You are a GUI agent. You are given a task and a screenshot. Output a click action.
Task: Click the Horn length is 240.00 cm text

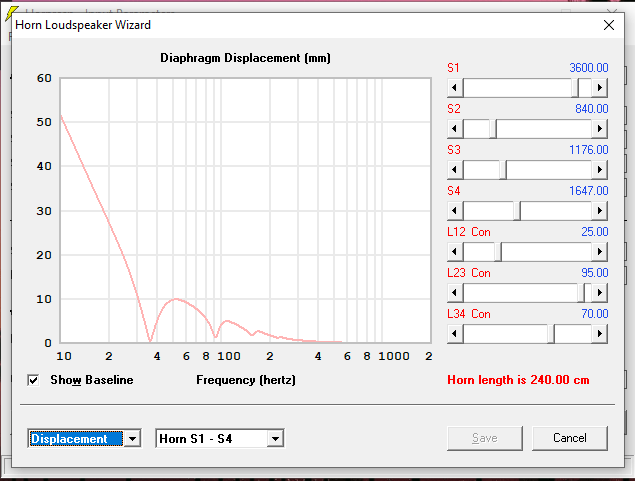click(518, 380)
